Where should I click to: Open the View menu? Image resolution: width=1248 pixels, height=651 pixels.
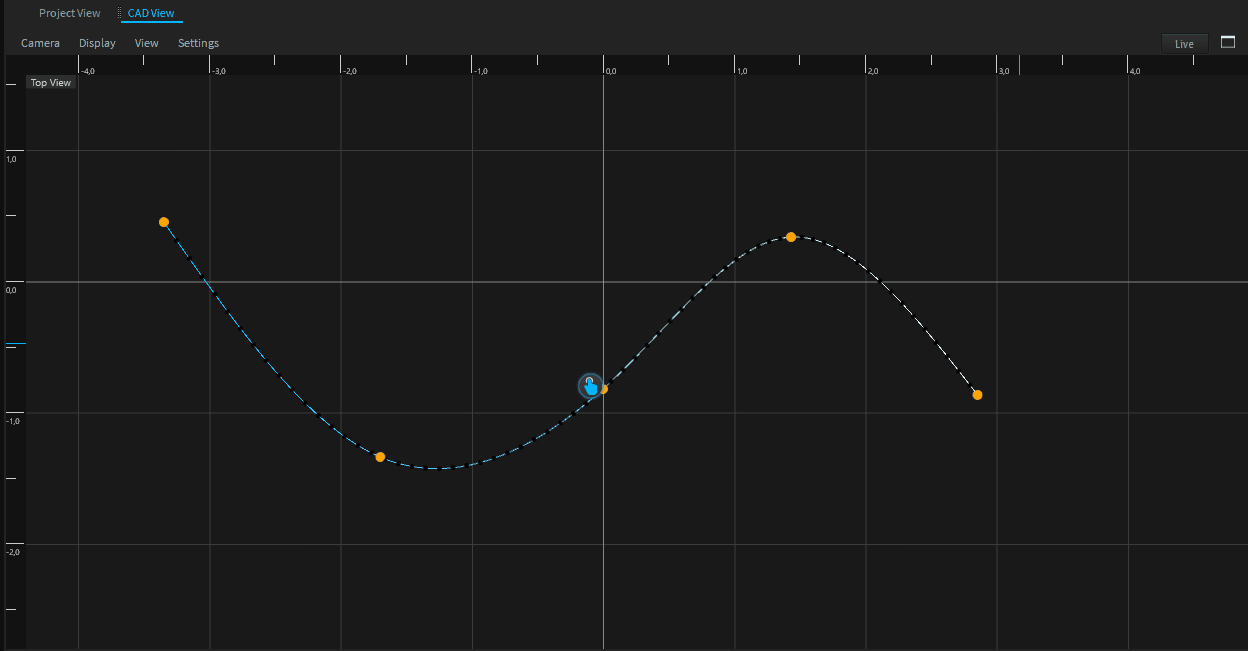click(146, 43)
